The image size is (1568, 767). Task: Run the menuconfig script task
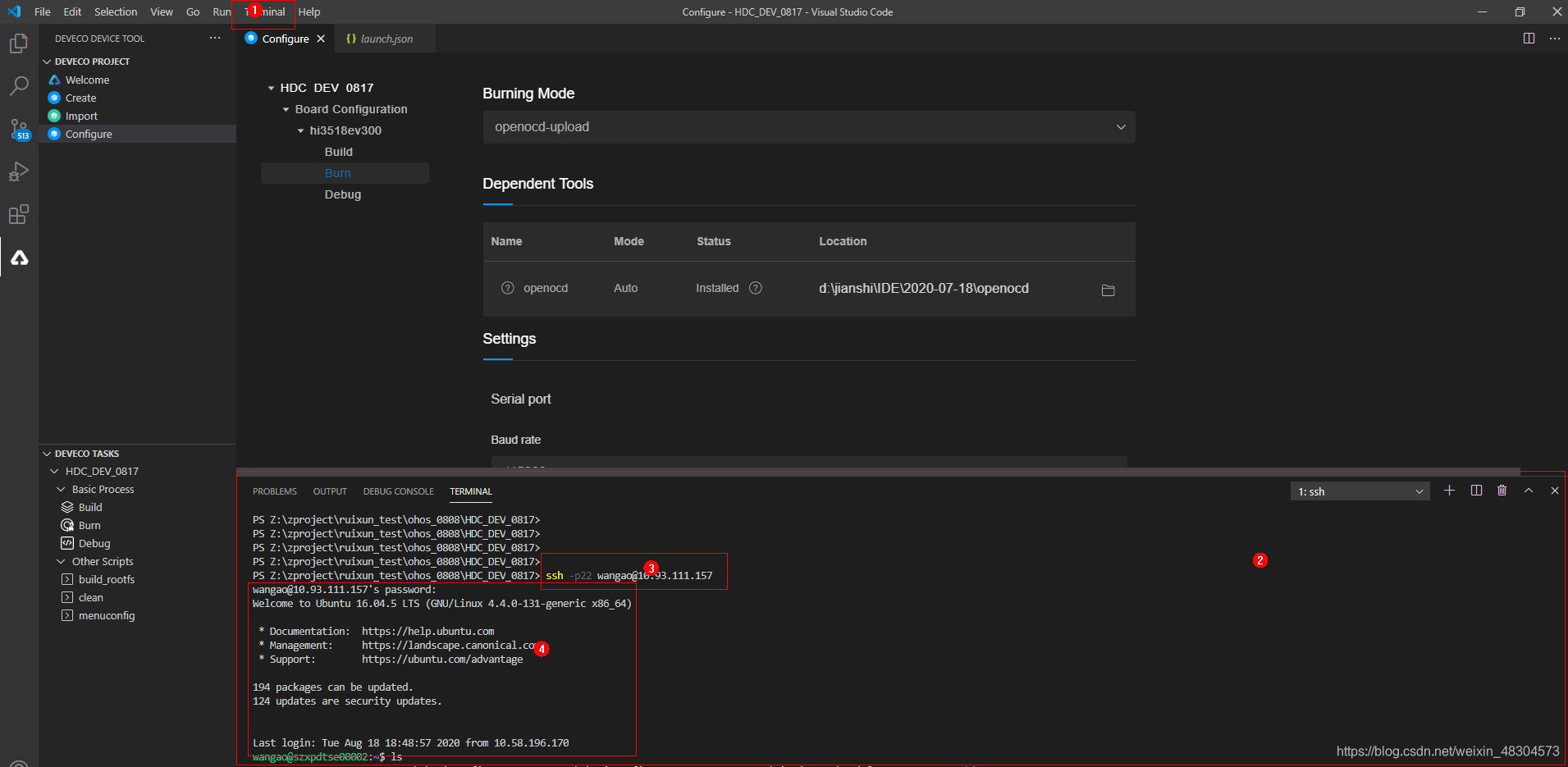[x=107, y=615]
